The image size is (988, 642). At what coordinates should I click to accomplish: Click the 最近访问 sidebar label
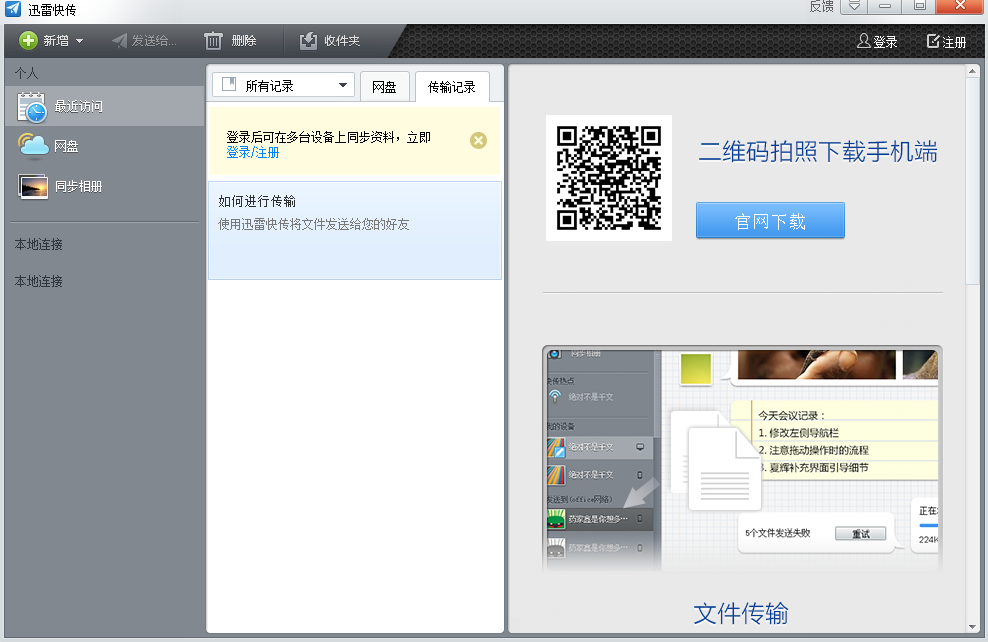(79, 106)
